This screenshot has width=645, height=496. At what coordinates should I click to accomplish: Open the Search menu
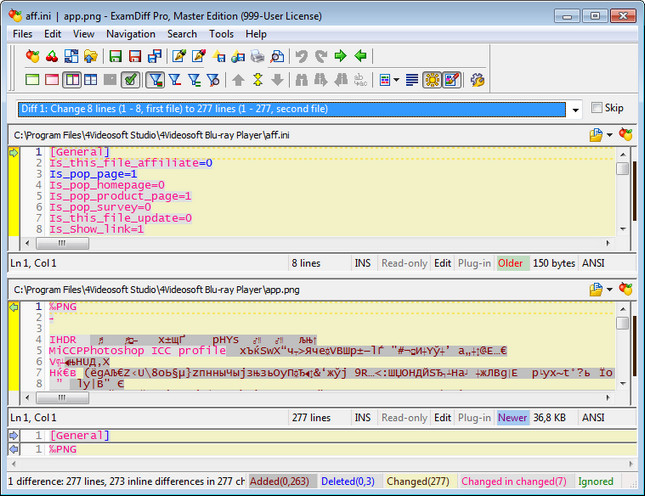point(182,34)
